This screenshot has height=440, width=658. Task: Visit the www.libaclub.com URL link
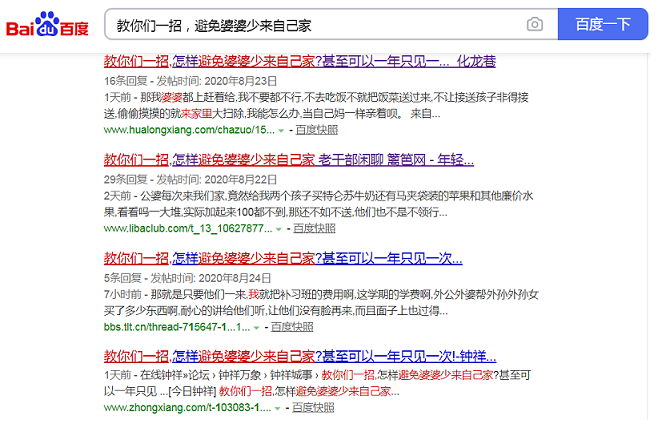coord(186,228)
